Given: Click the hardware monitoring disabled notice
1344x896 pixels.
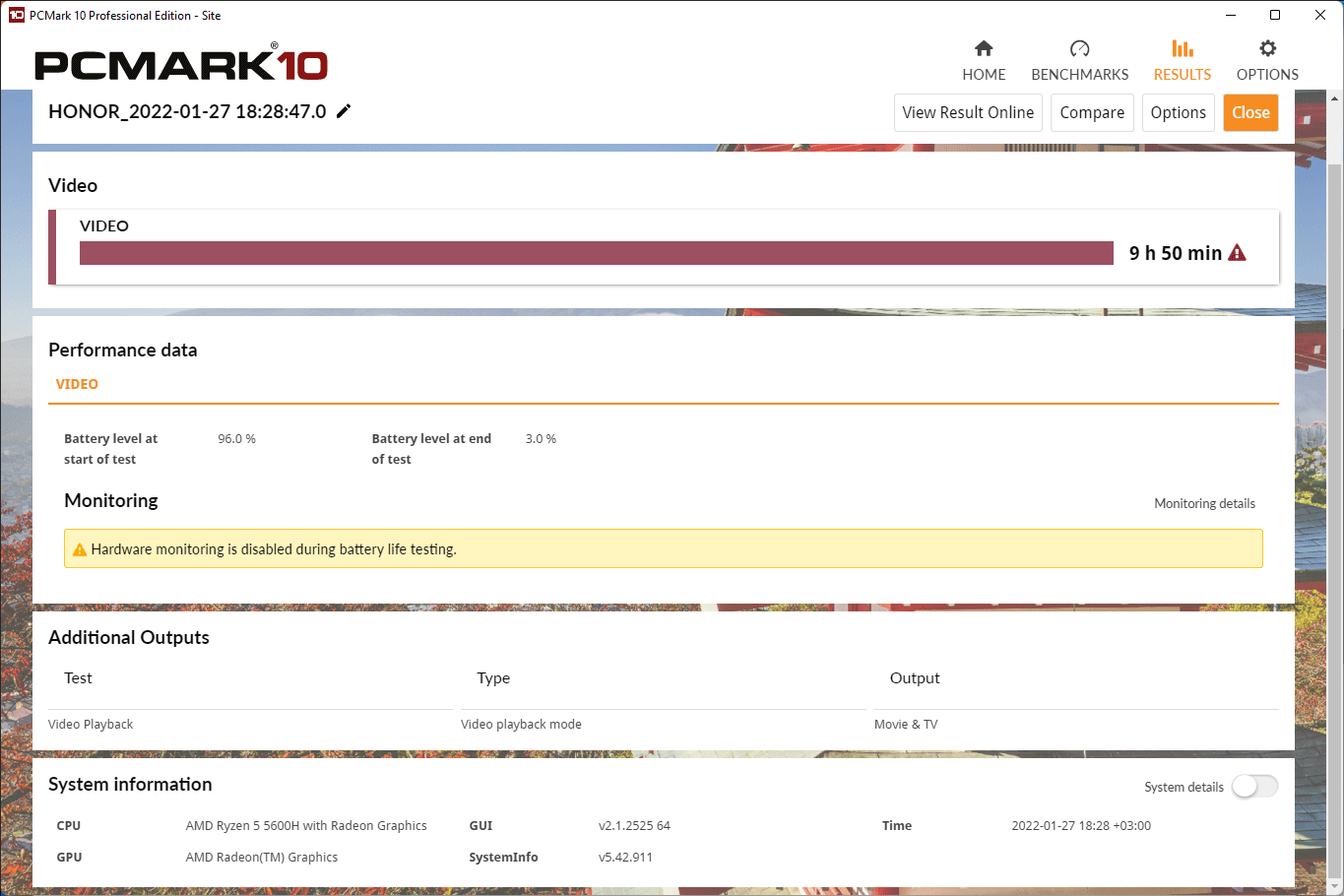Looking at the screenshot, I should coord(664,549).
